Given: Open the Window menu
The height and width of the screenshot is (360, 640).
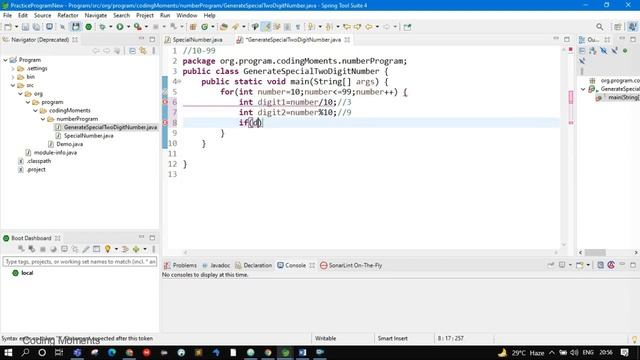Looking at the screenshot, I should coord(187,16).
